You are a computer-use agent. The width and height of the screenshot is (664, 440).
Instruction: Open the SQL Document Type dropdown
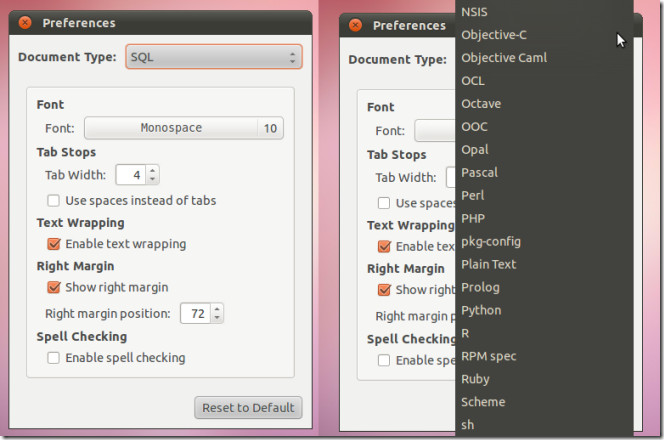214,57
